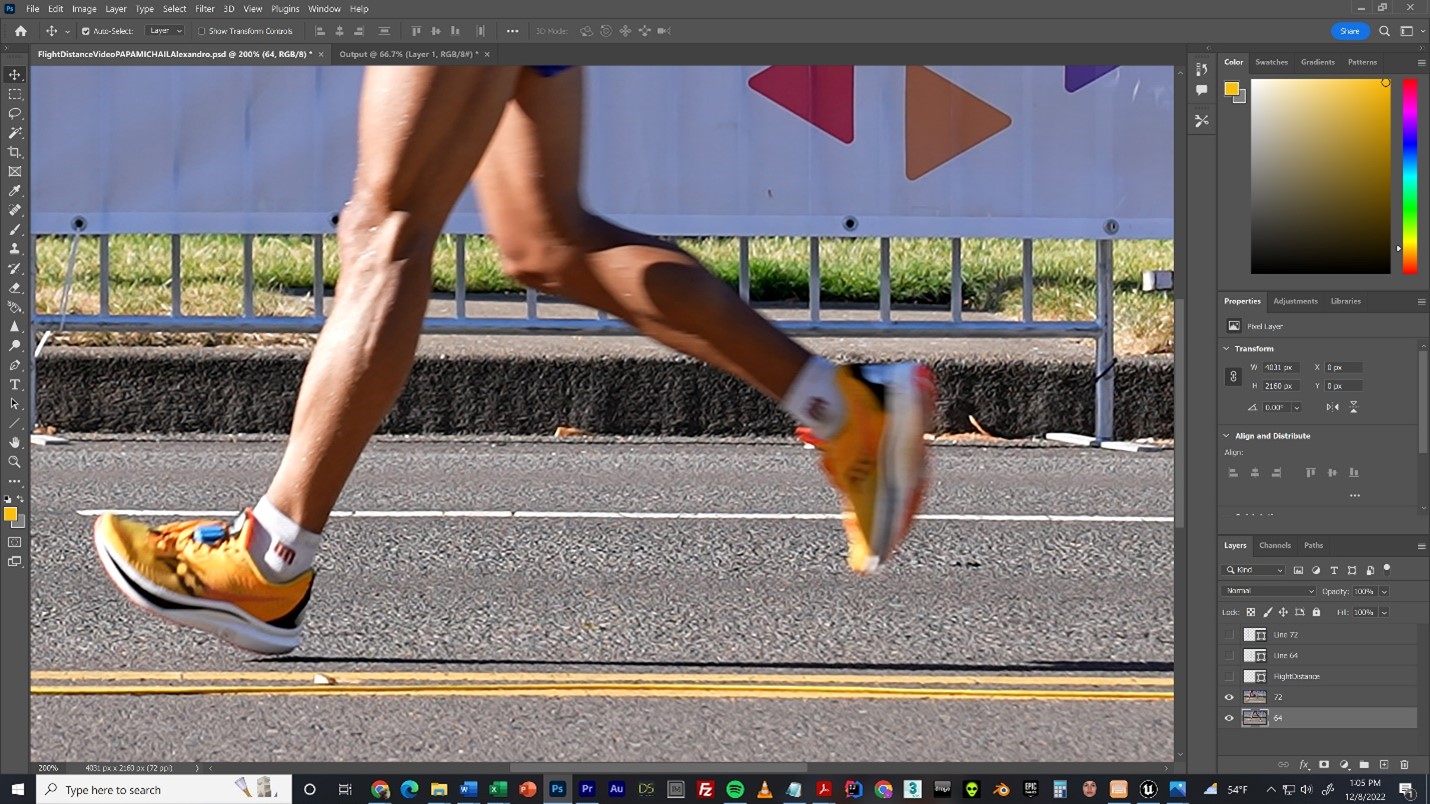The height and width of the screenshot is (804, 1430).
Task: Click the foreground color swatch in Color panel
Action: [x=1232, y=89]
